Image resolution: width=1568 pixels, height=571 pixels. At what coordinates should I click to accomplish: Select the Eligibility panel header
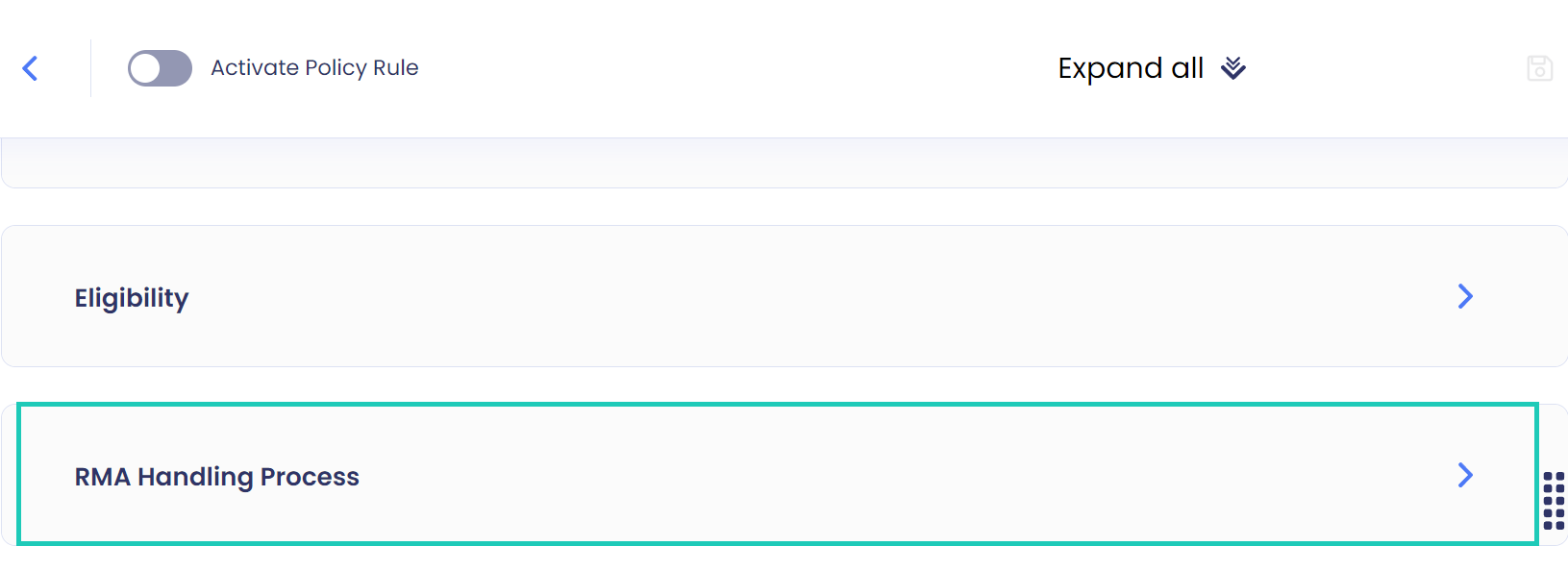pos(132,296)
